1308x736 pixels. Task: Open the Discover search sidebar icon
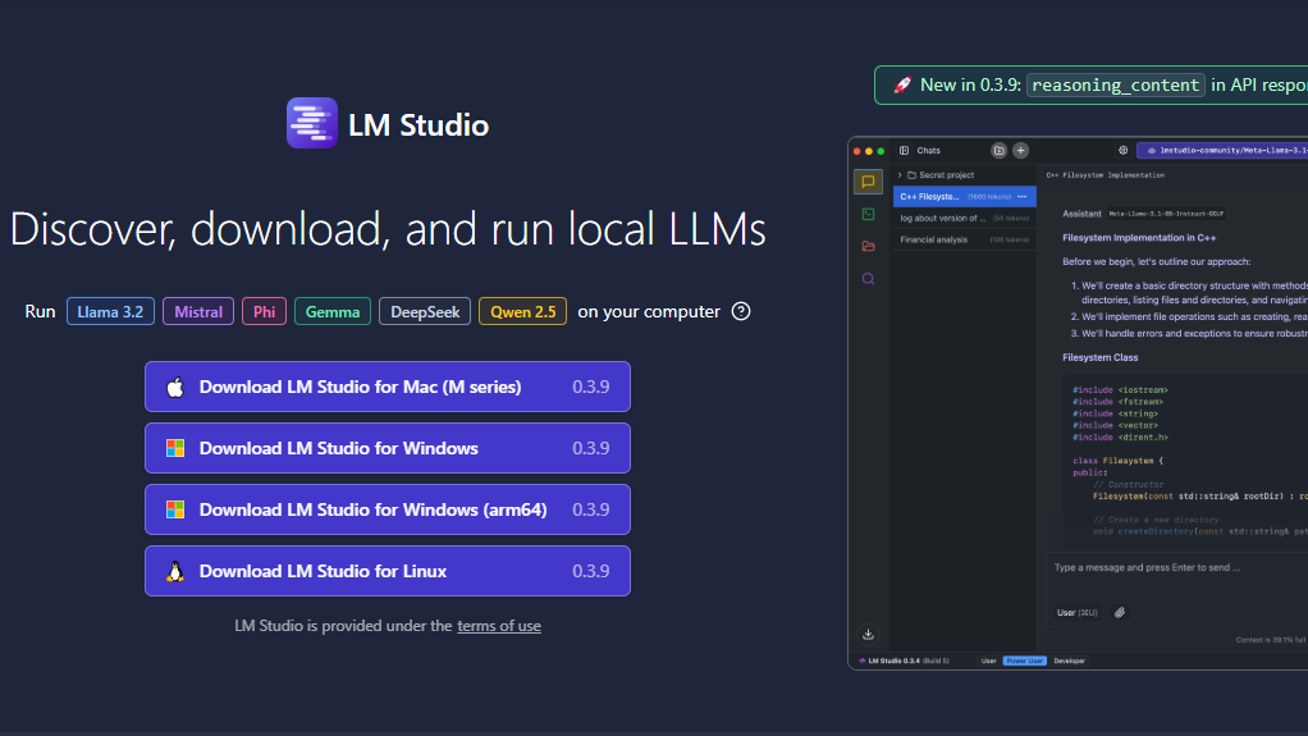(x=868, y=279)
